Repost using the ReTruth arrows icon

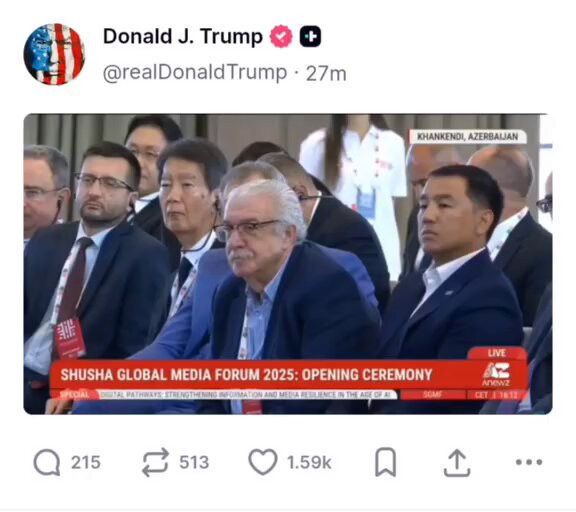point(155,462)
